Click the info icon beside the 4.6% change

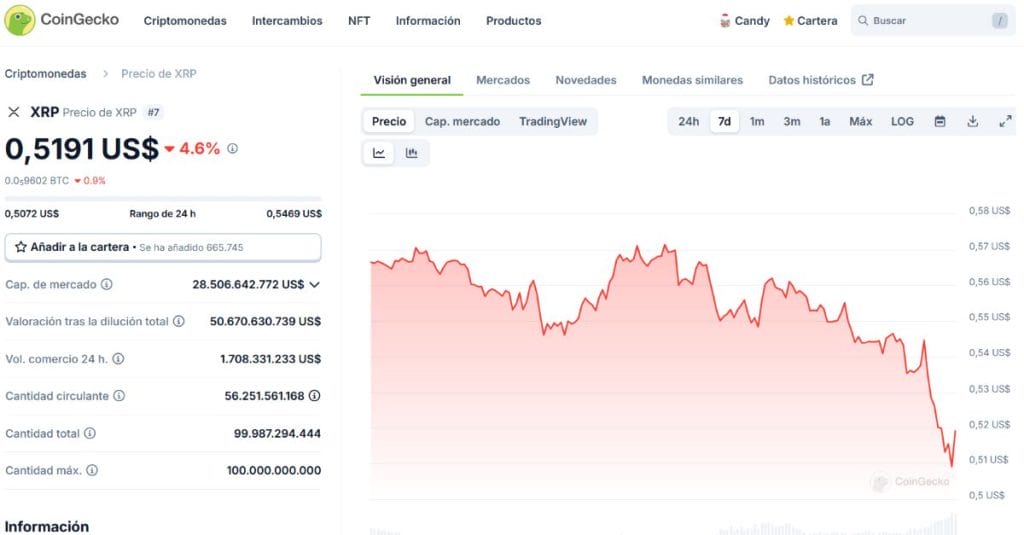pyautogui.click(x=232, y=149)
